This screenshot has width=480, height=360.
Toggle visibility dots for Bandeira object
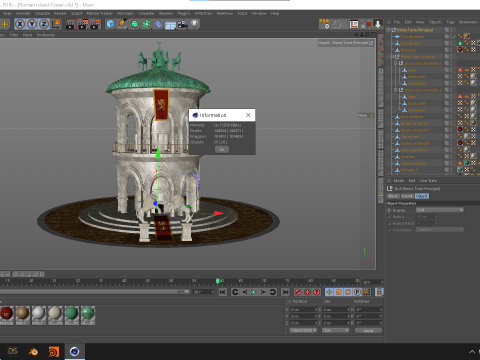[x=451, y=50]
